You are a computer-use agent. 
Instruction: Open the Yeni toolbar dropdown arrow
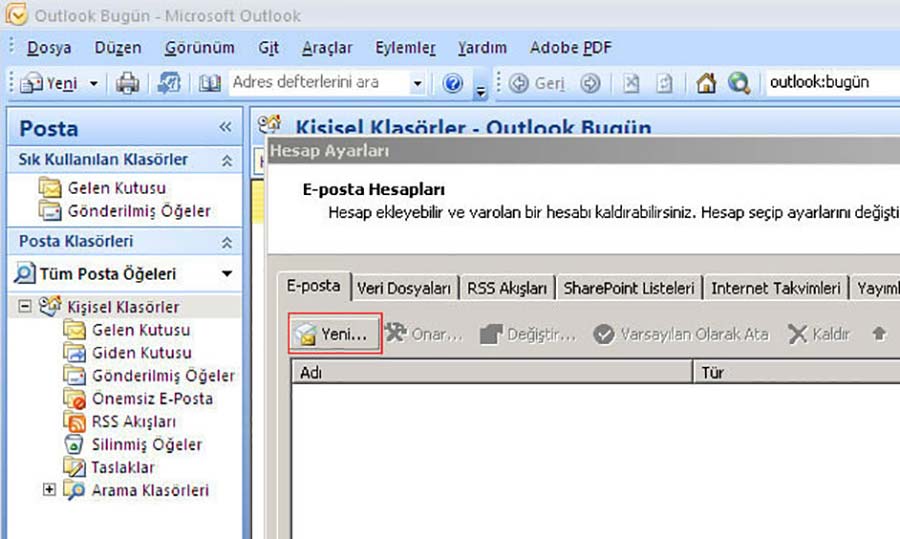point(94,84)
